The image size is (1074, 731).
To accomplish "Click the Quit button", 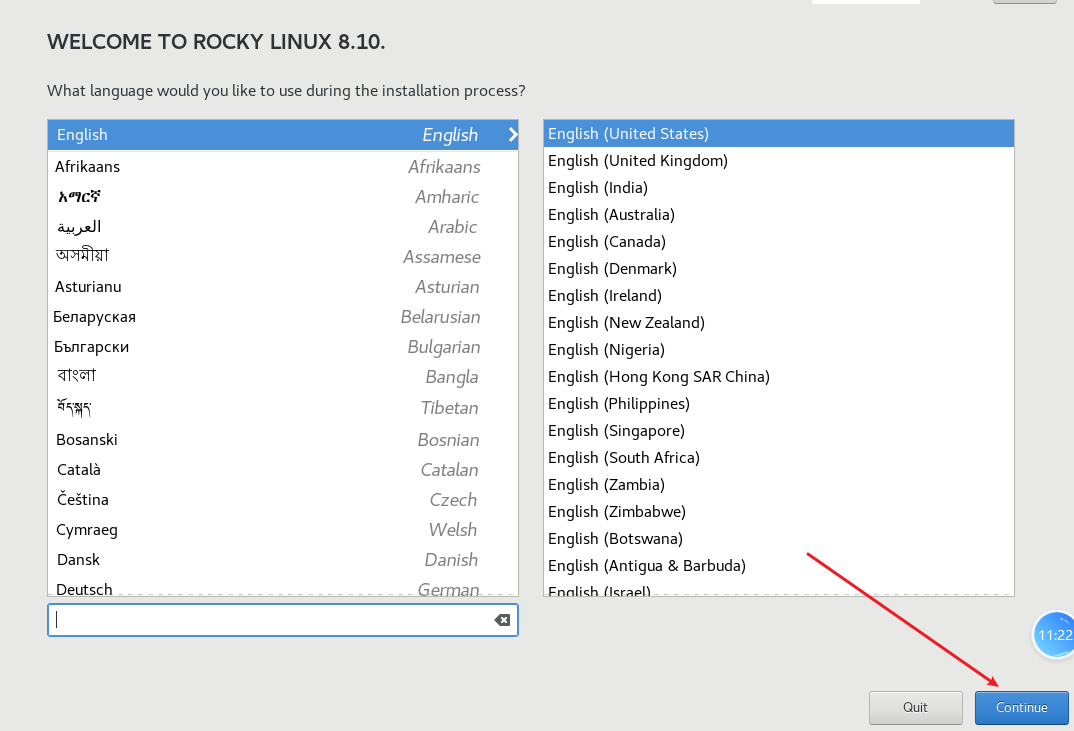I will pyautogui.click(x=915, y=708).
